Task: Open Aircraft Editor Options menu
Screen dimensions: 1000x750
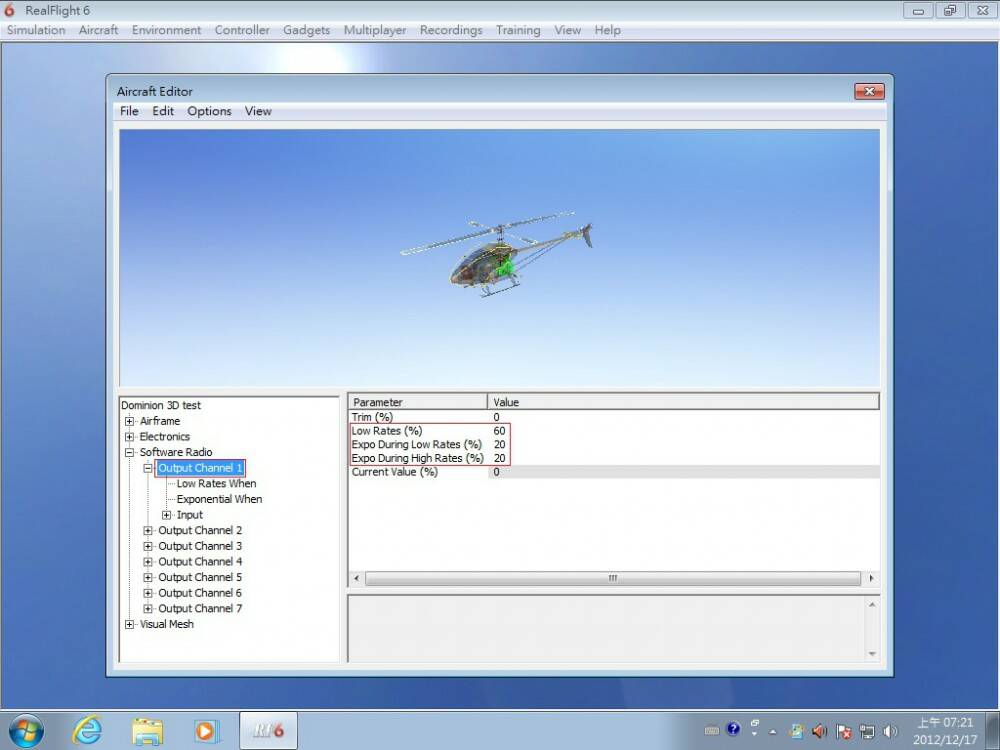Action: click(209, 111)
